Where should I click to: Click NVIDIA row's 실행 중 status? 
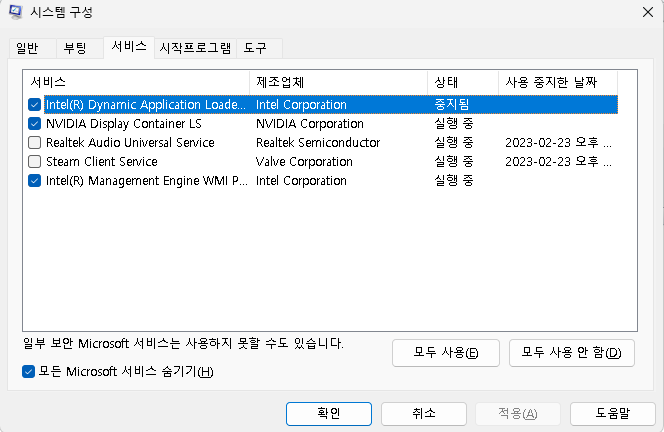(454, 124)
